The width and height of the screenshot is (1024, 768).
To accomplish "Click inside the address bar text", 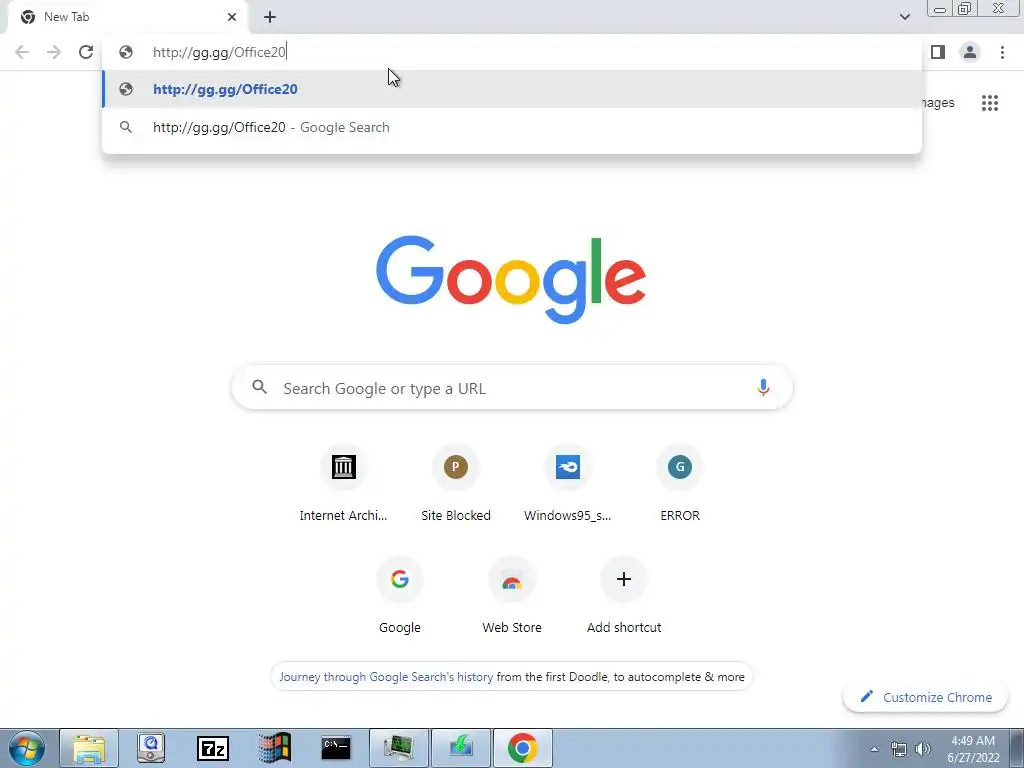I will point(219,52).
